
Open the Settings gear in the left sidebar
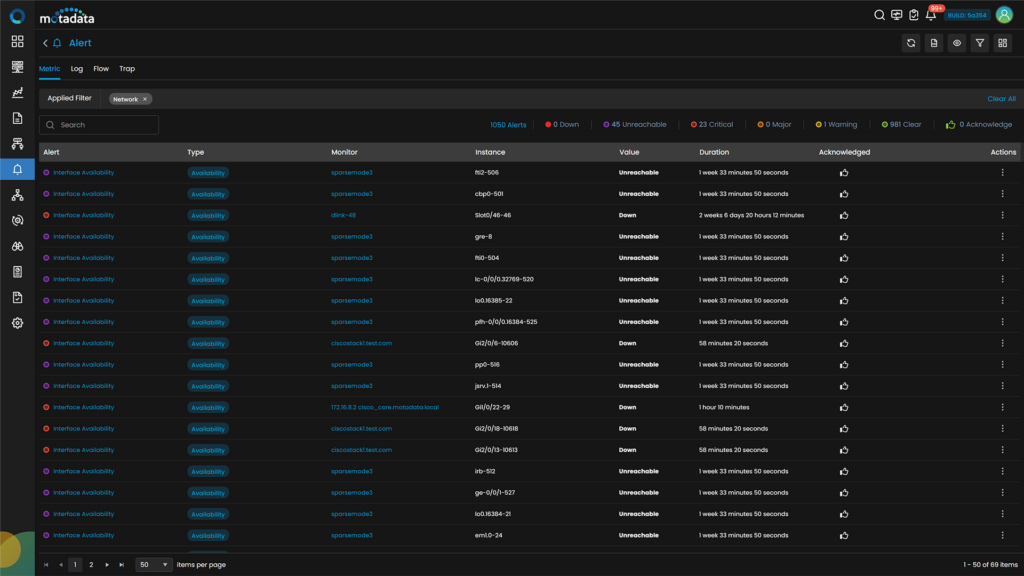click(16, 322)
